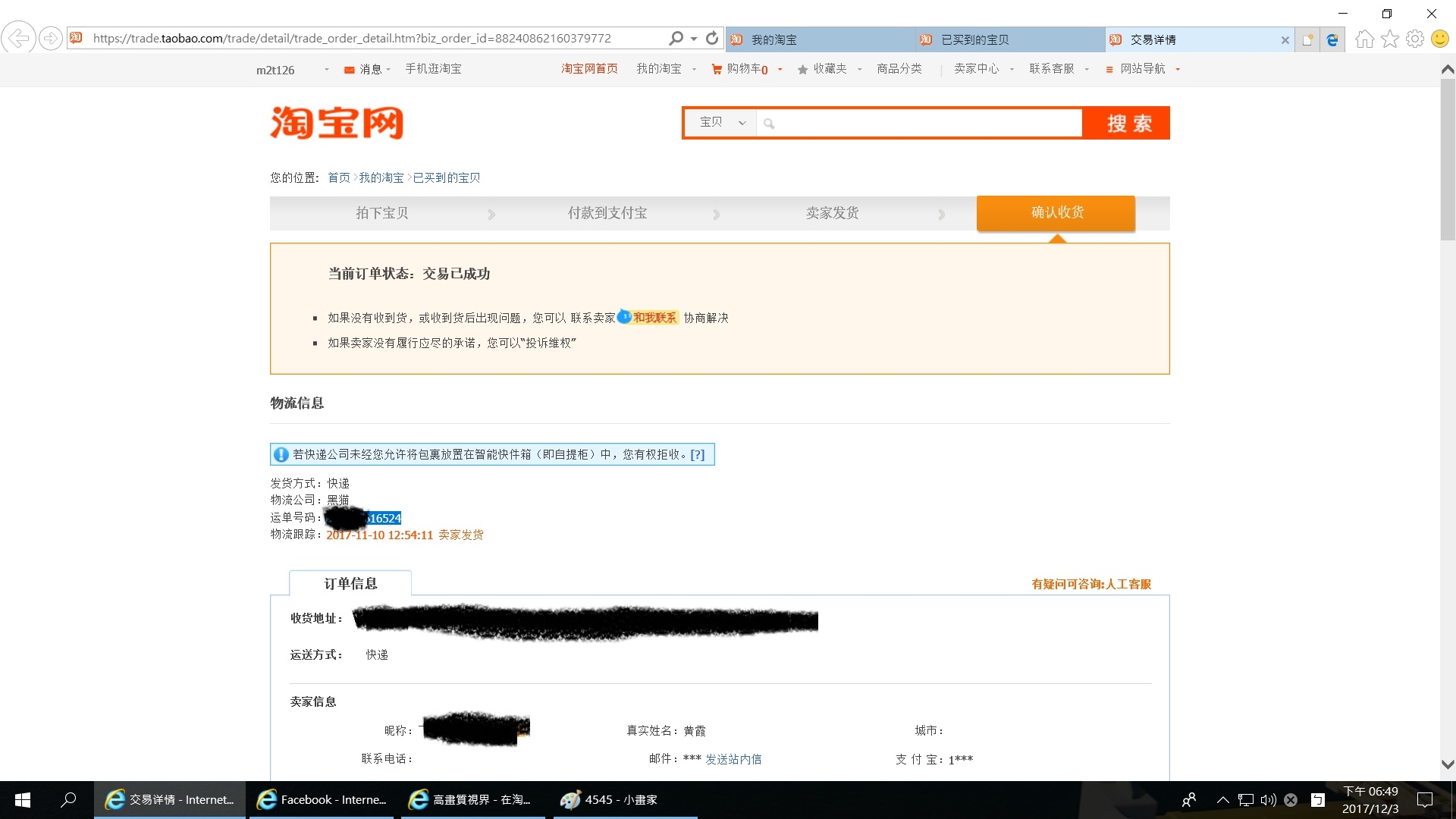The image size is (1456, 819).
Task: Open the 高畫質視界 taskbar window
Action: click(x=473, y=799)
